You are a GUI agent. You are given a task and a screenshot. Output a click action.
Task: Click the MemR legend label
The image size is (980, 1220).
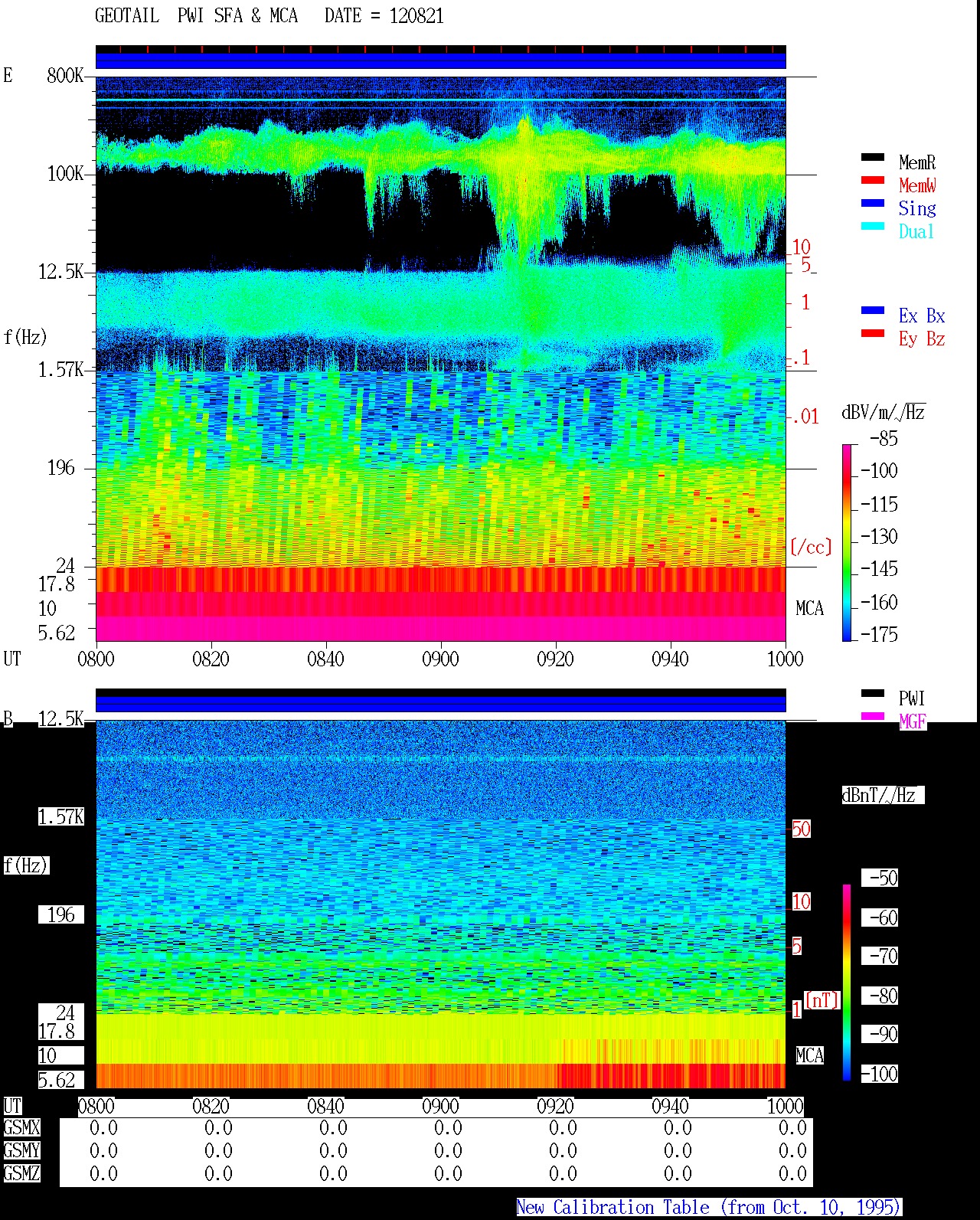[x=917, y=162]
